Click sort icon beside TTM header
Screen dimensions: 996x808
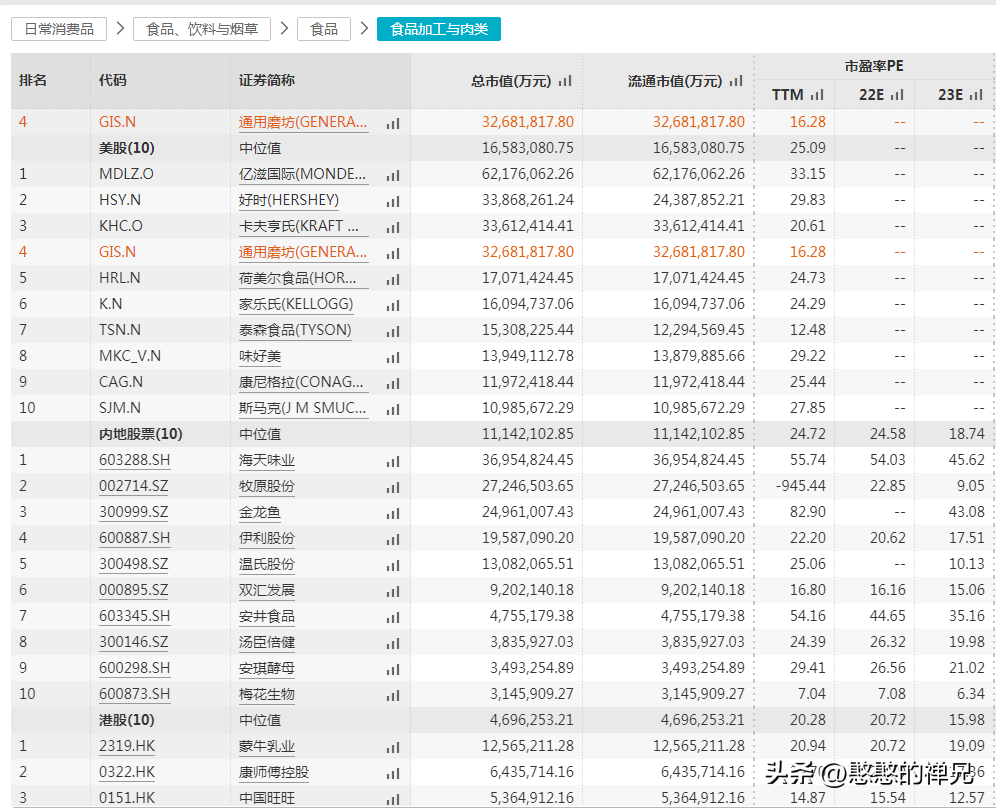(817, 95)
